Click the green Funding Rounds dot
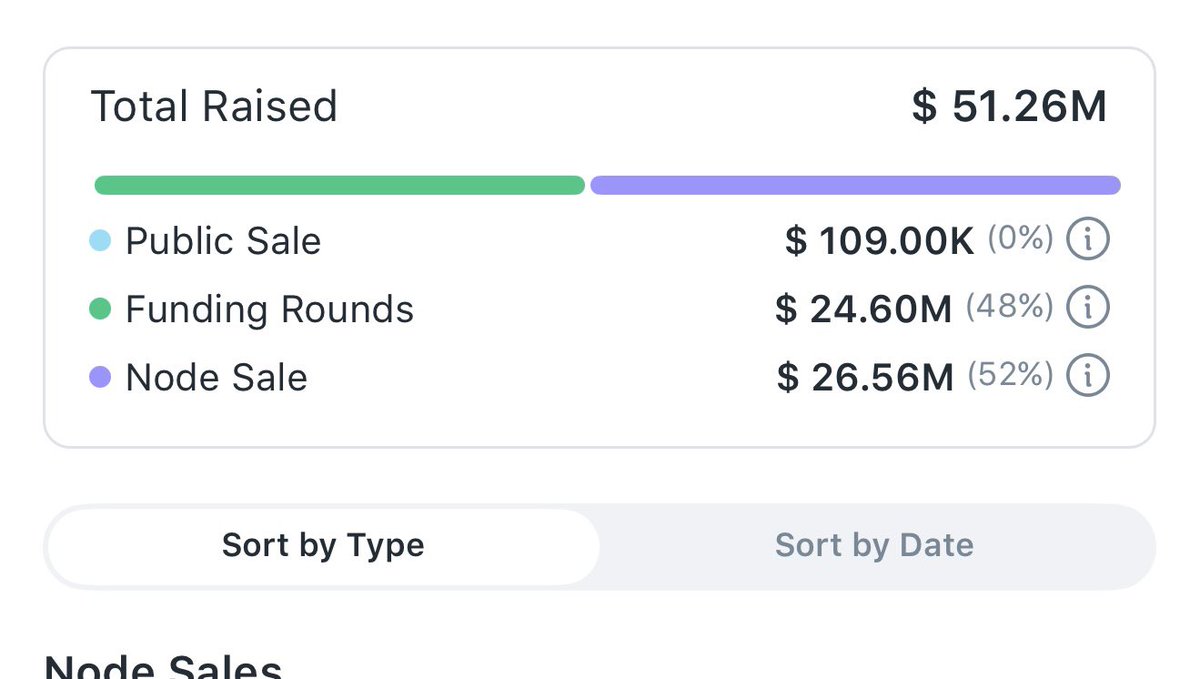The height and width of the screenshot is (679, 1200). tap(100, 310)
